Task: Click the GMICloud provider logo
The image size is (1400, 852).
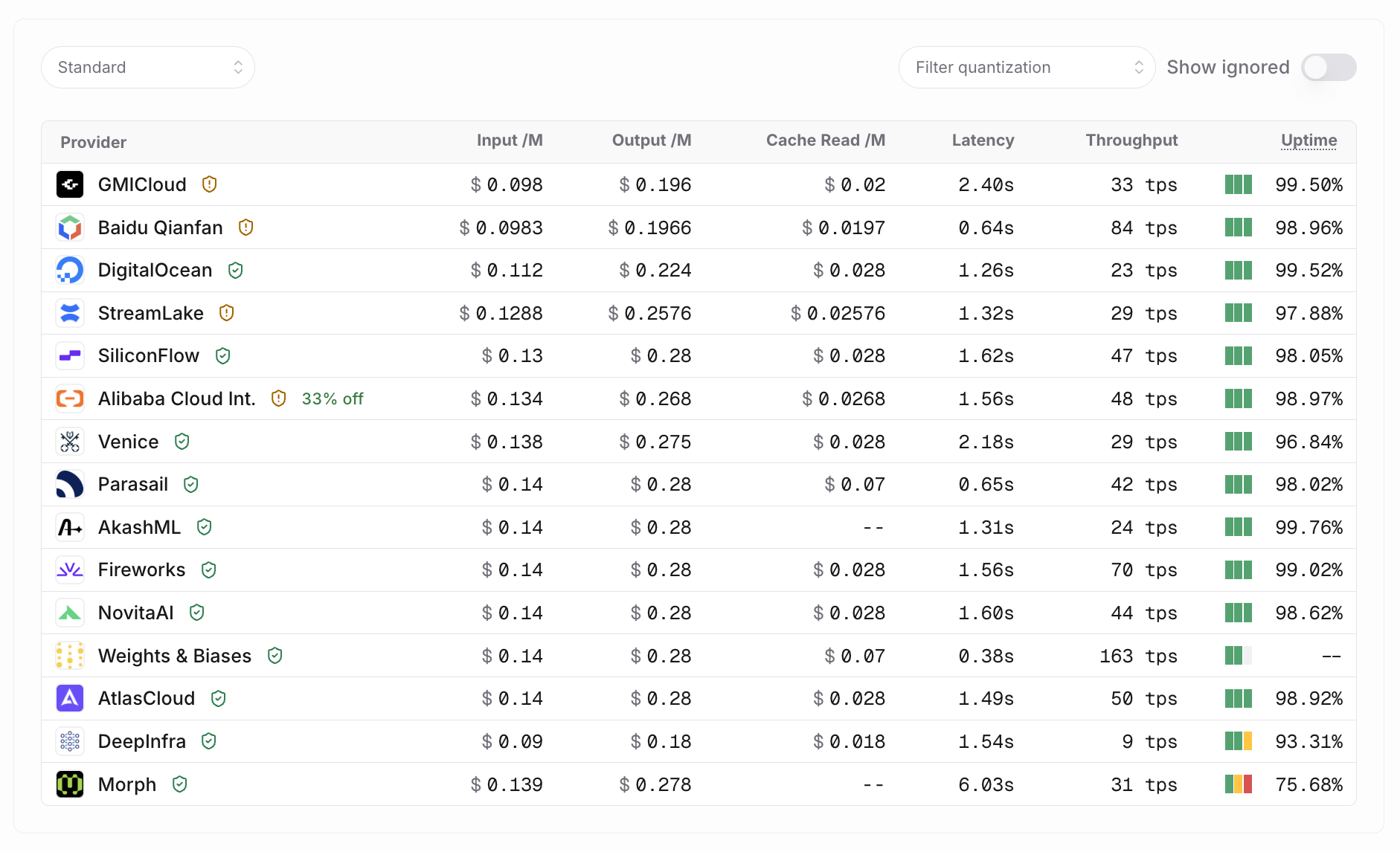Action: click(x=70, y=184)
